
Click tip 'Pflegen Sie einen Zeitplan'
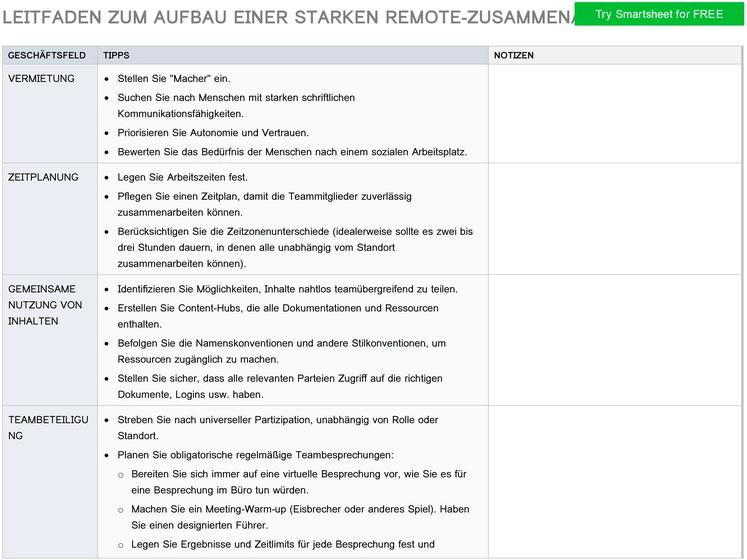pos(264,204)
